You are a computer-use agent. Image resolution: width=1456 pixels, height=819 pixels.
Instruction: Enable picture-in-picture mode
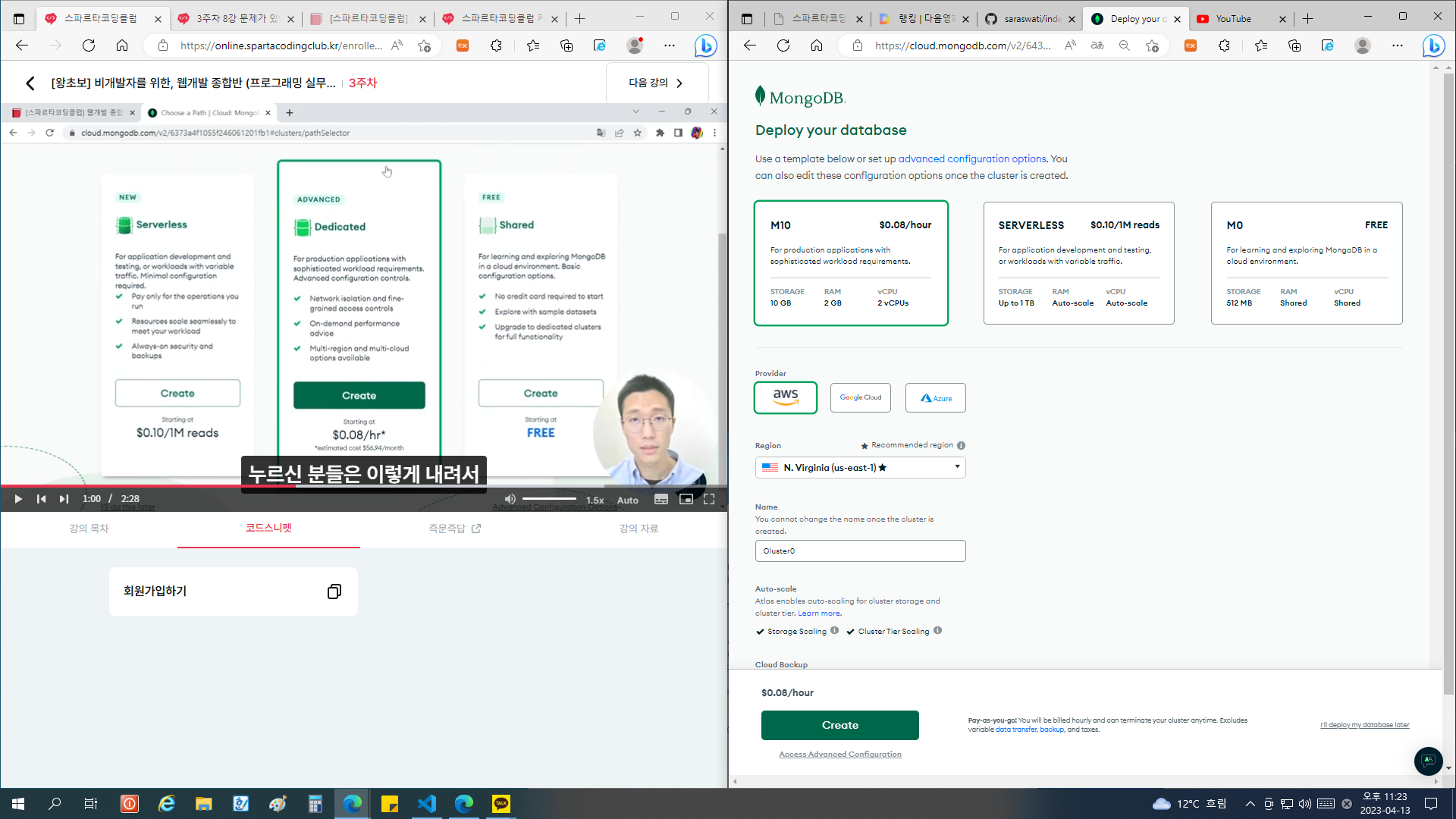tap(686, 500)
